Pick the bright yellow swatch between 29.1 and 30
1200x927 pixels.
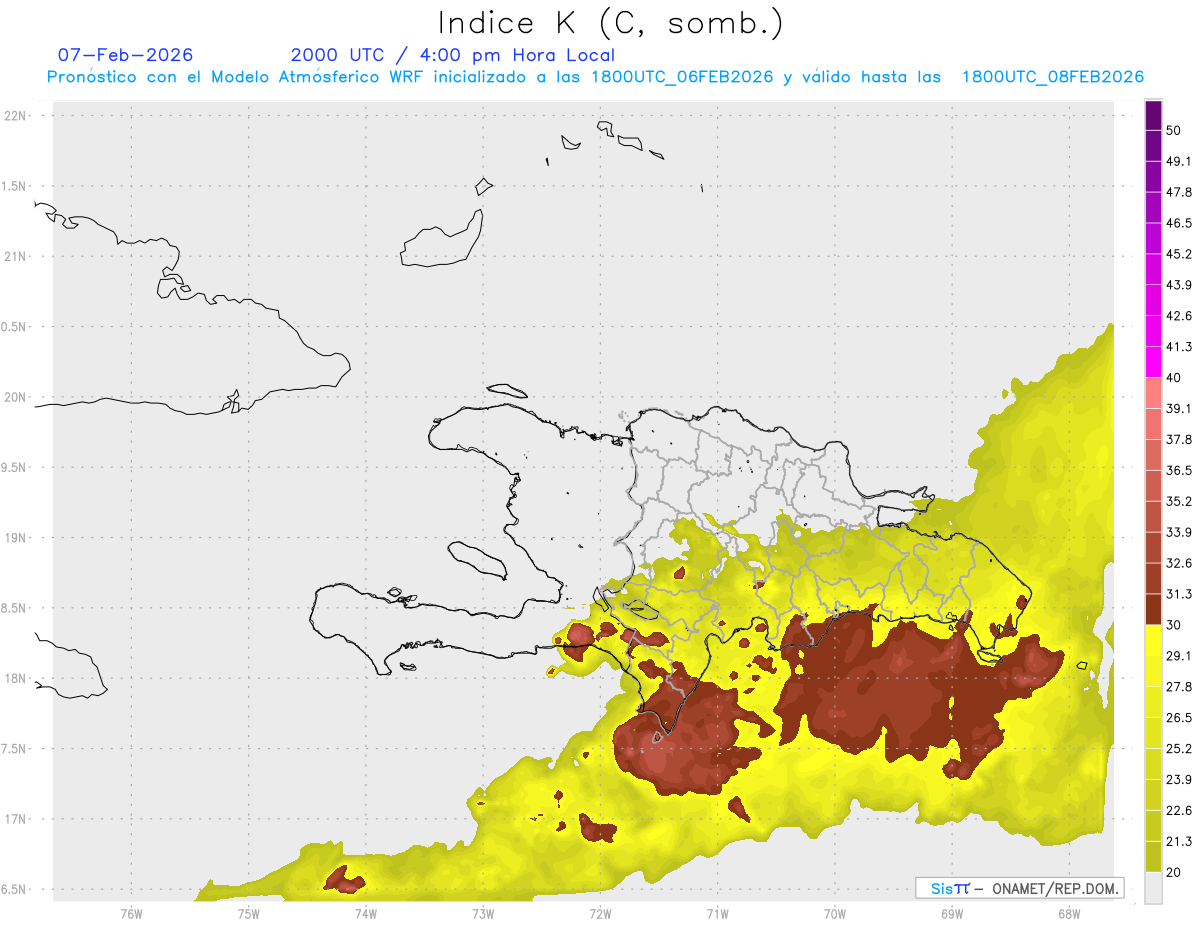click(1153, 640)
